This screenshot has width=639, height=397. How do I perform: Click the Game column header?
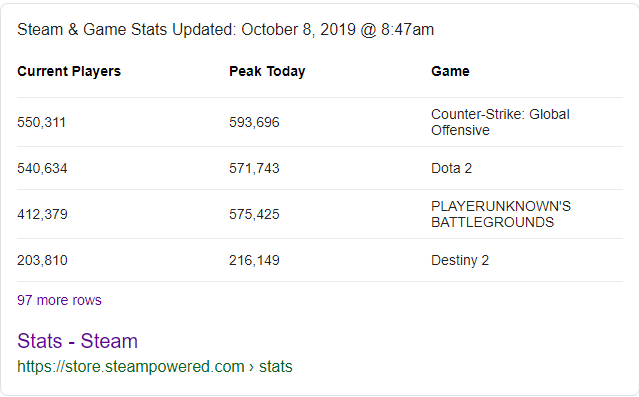click(450, 71)
